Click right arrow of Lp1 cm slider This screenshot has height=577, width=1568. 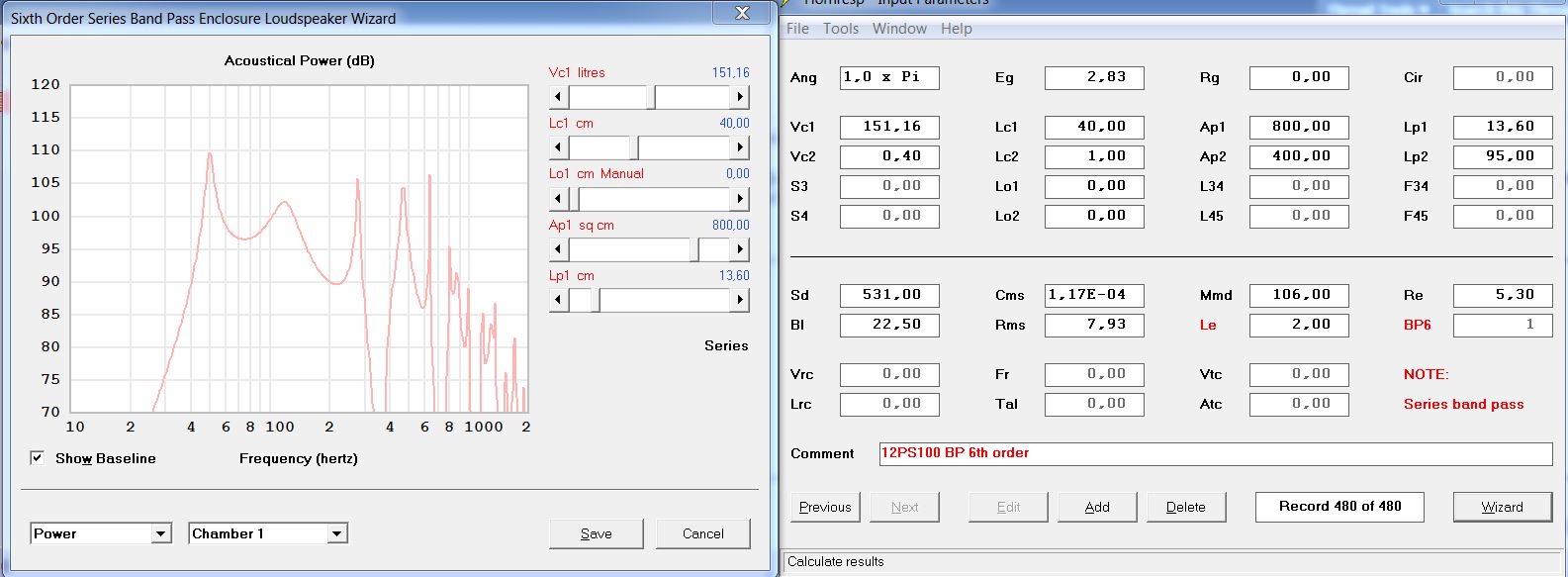coord(740,300)
